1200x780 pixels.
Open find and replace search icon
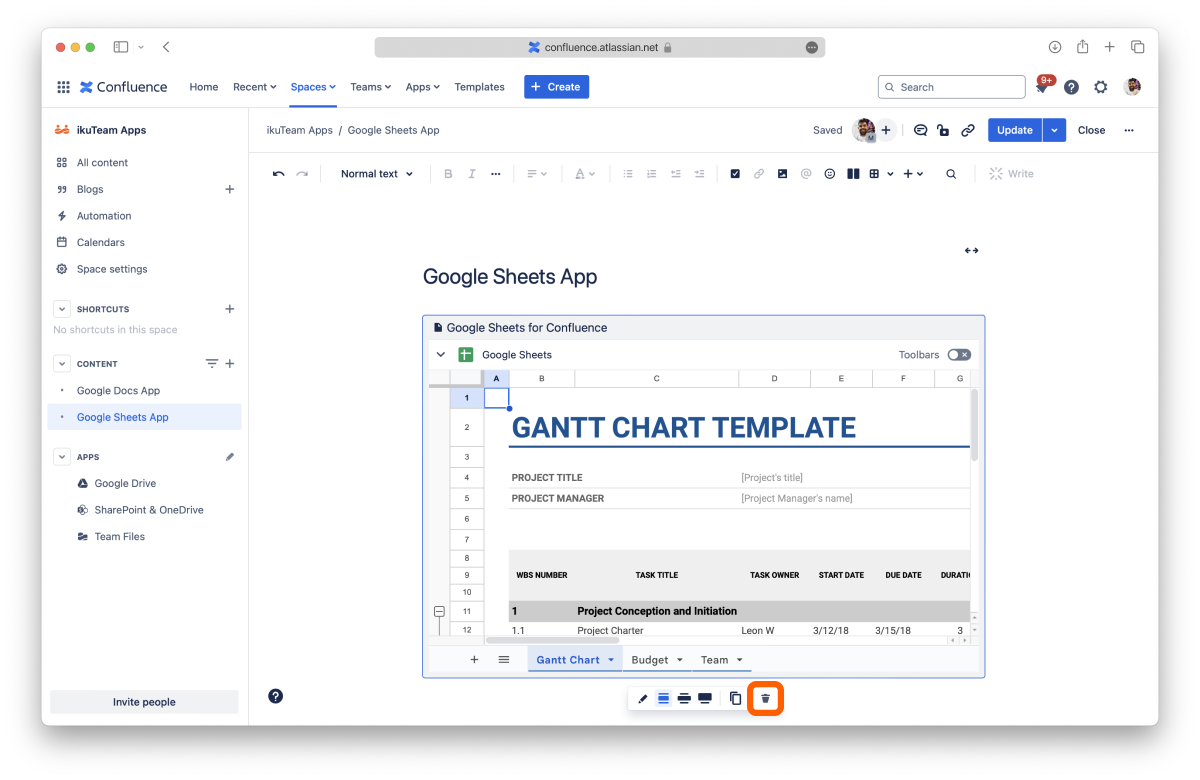pos(951,174)
